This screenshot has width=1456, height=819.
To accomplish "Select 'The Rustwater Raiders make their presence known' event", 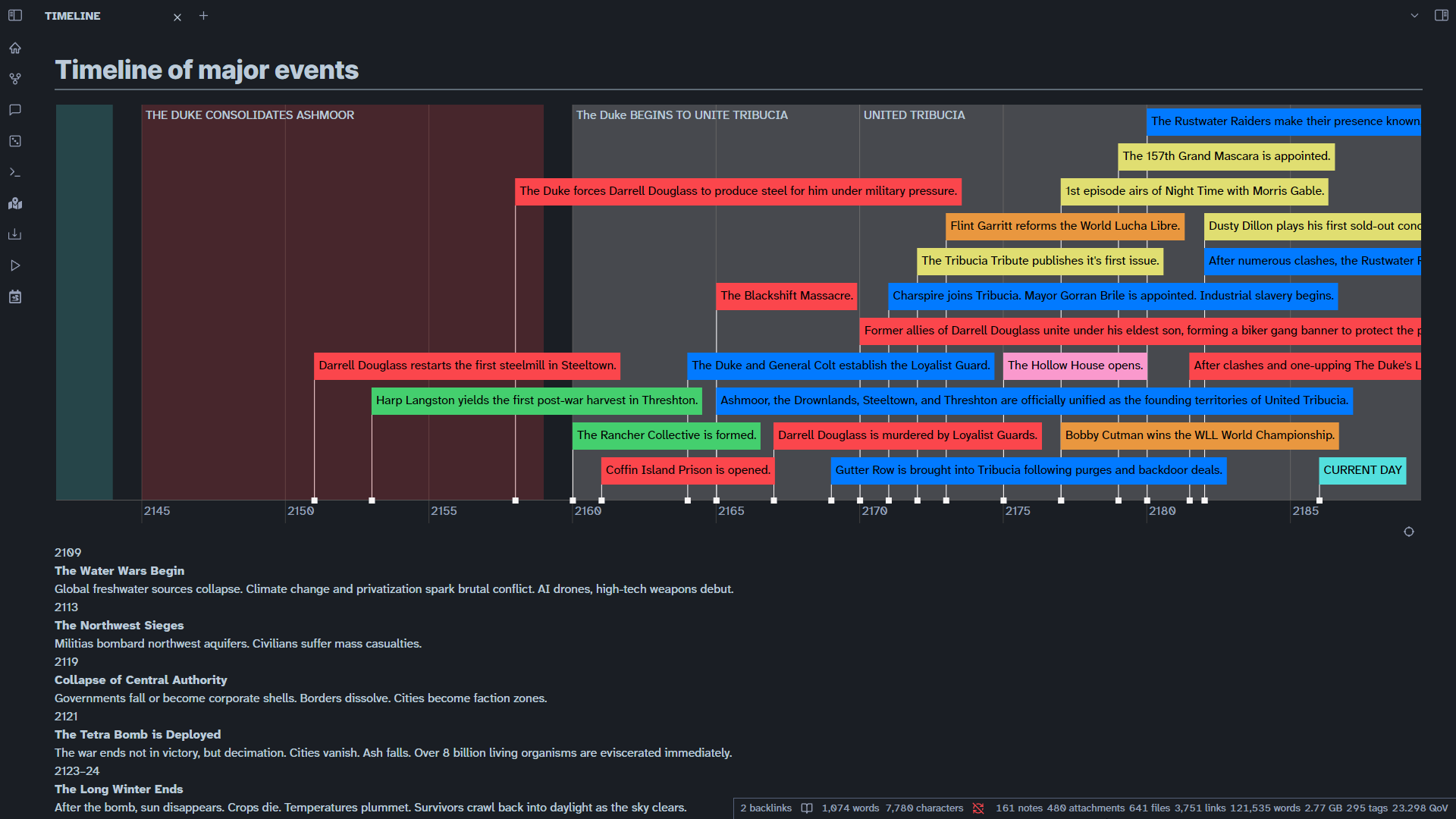I will (x=1284, y=121).
